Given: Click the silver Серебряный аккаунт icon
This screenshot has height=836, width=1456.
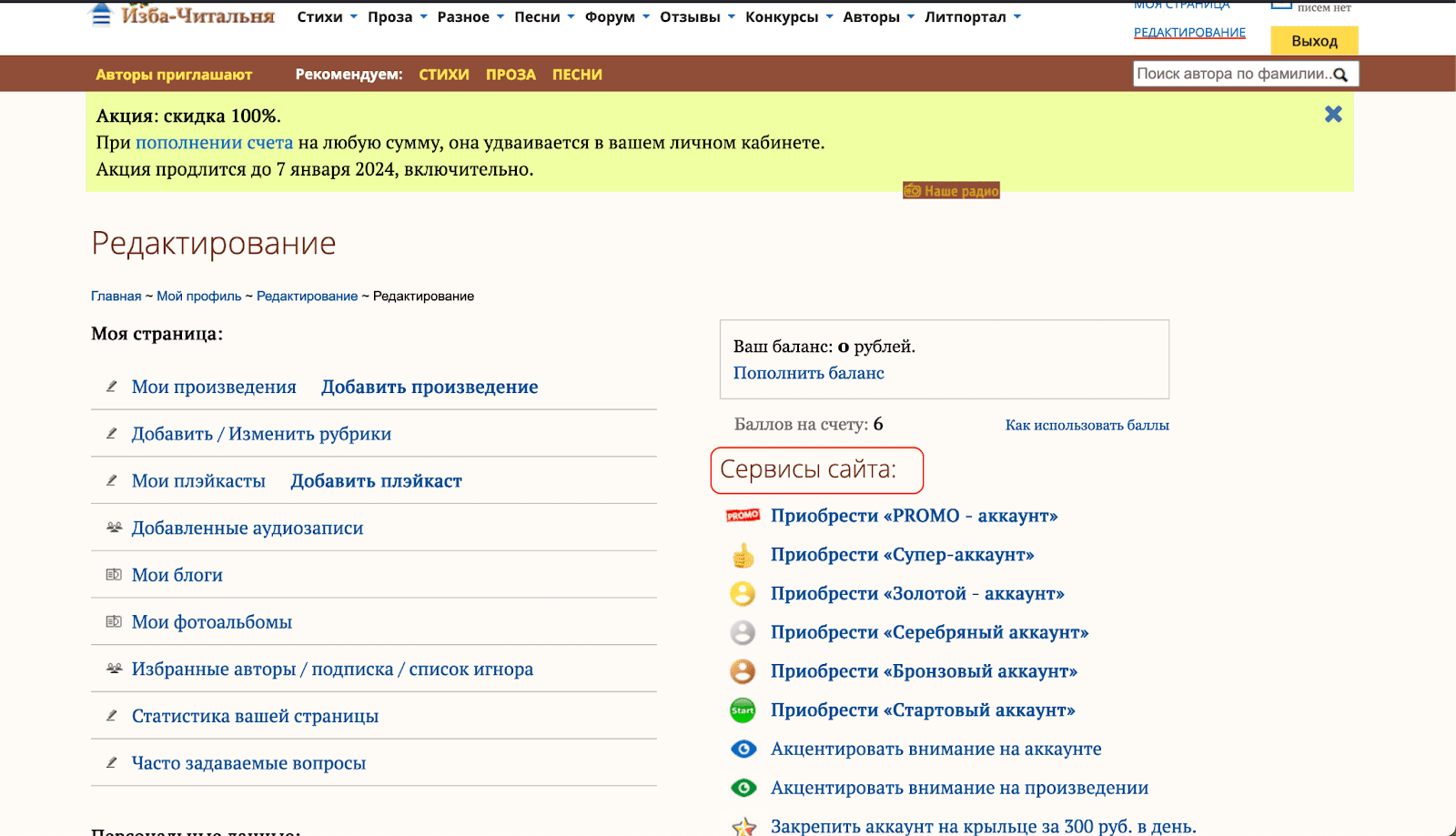Looking at the screenshot, I should click(743, 632).
